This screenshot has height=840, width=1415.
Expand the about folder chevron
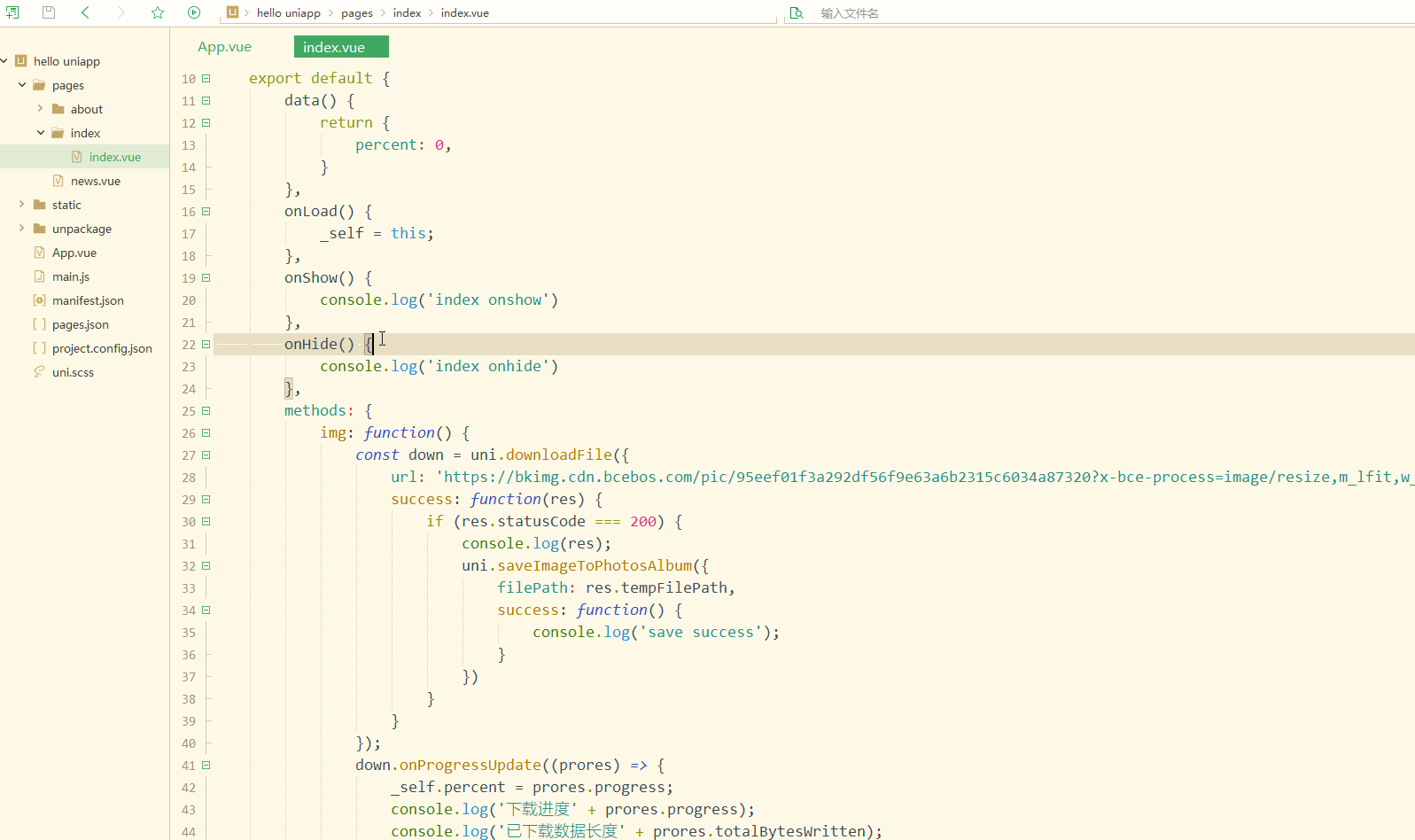(x=40, y=109)
